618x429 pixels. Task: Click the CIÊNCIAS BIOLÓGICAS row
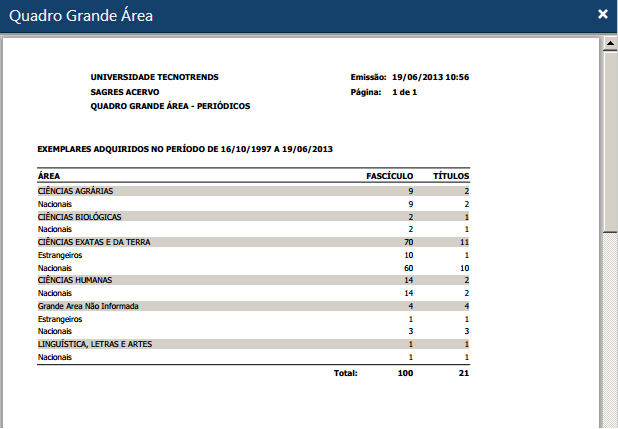coord(79,216)
